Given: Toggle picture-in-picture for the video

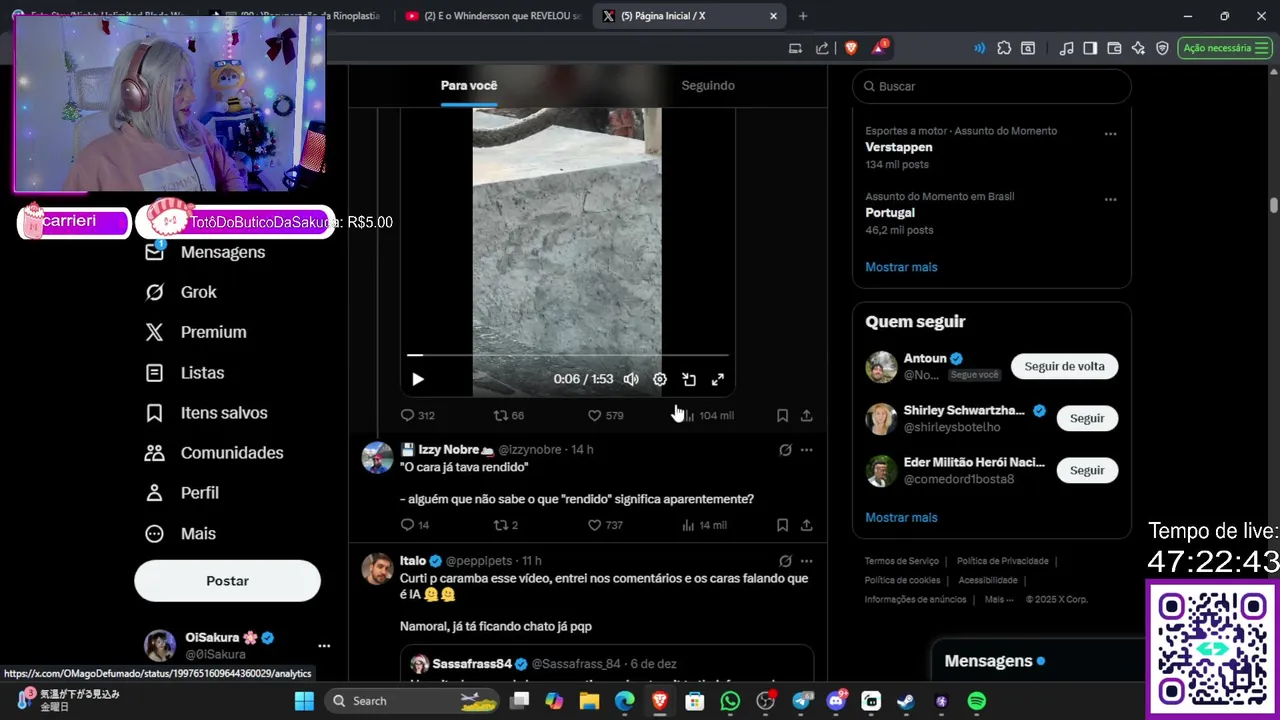Looking at the screenshot, I should [x=689, y=379].
